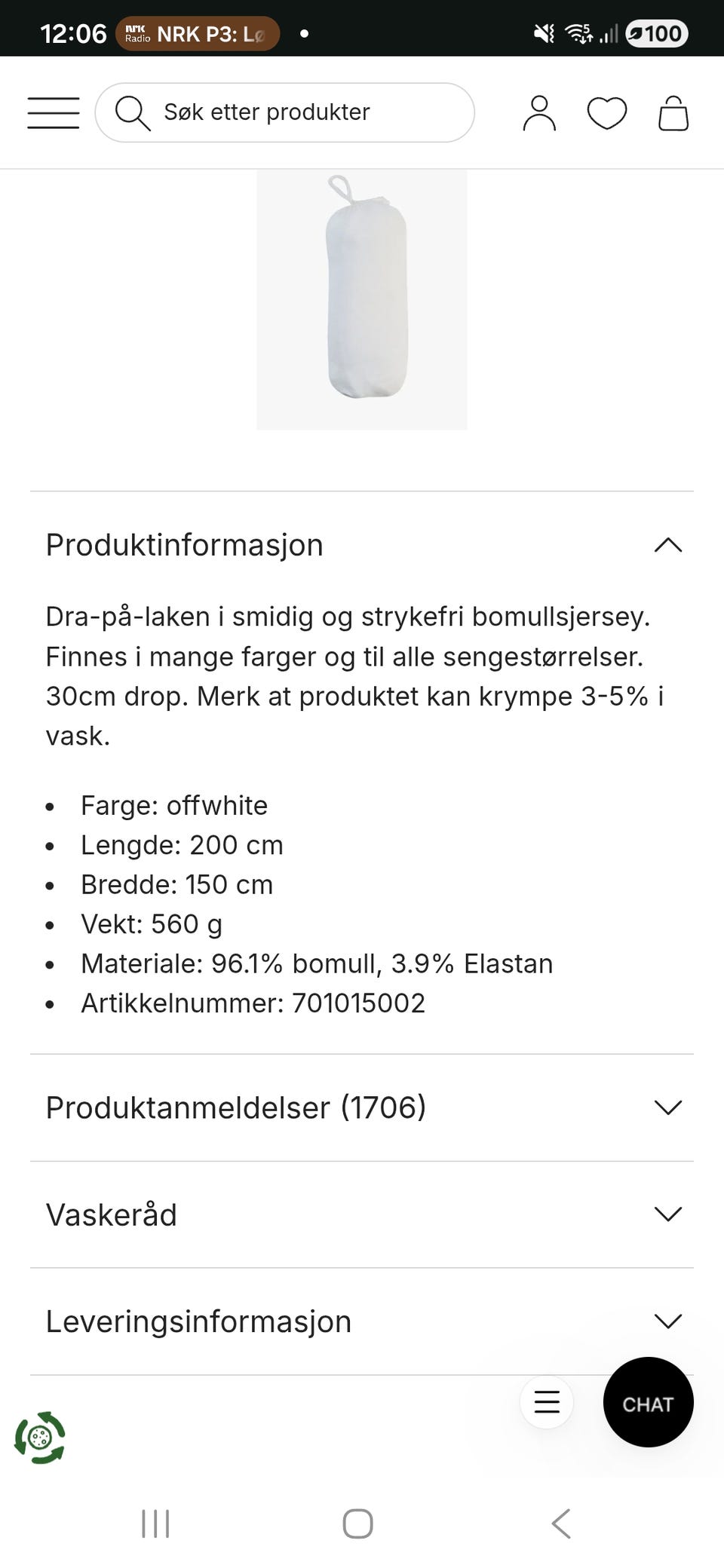Tap the Vaskeråd heading text
724x1568 pixels.
tap(111, 1214)
